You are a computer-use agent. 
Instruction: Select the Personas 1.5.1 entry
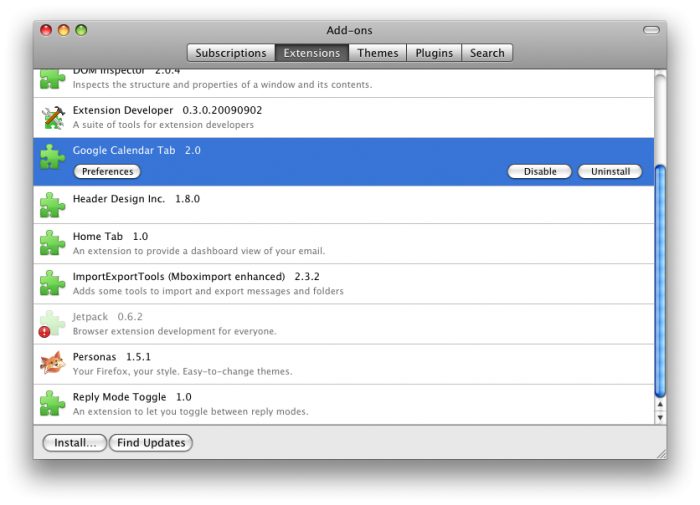point(344,364)
